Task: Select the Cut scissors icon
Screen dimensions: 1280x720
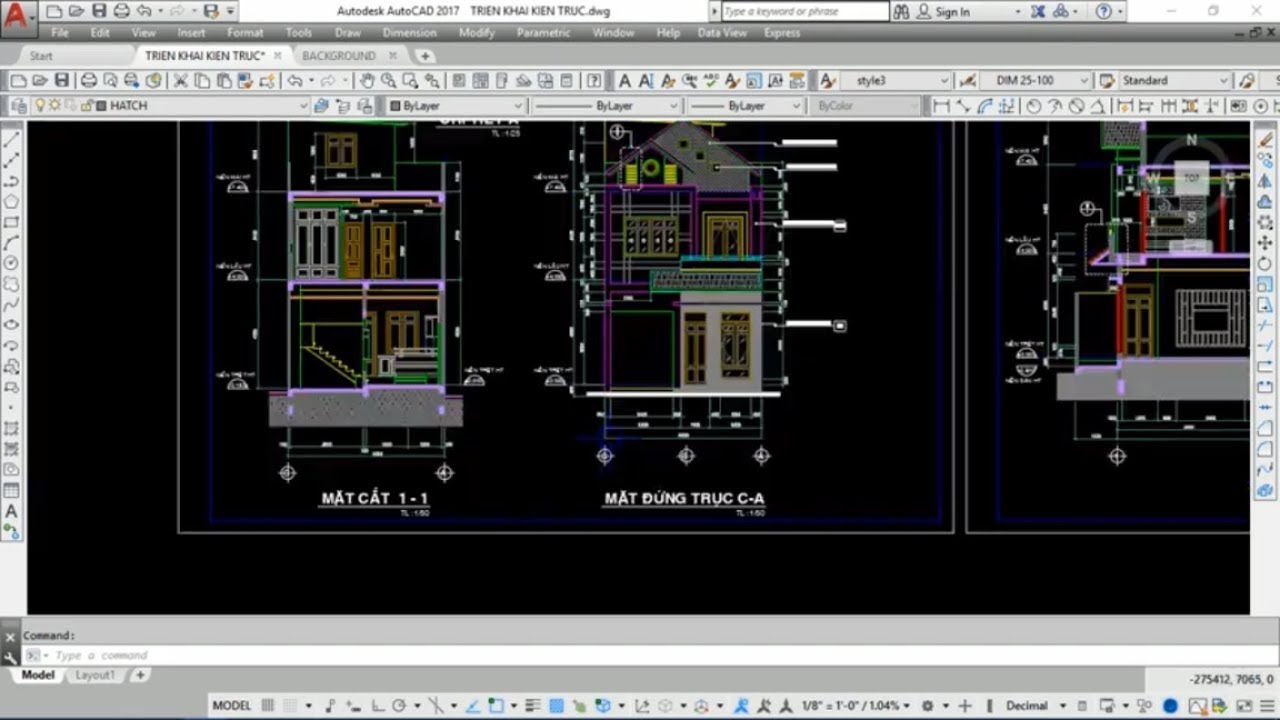Action: 181,81
